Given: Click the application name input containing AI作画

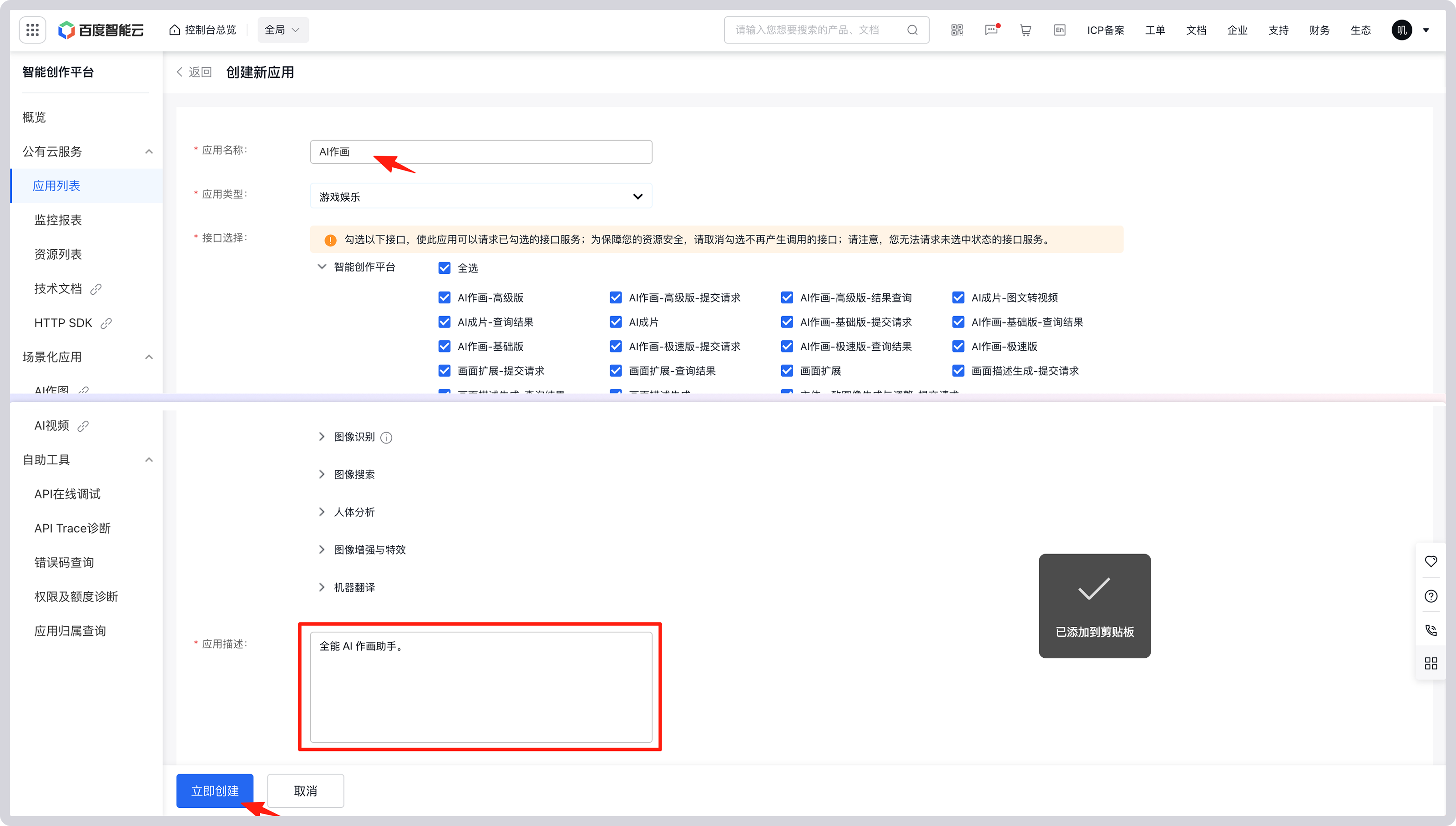Looking at the screenshot, I should click(x=480, y=151).
